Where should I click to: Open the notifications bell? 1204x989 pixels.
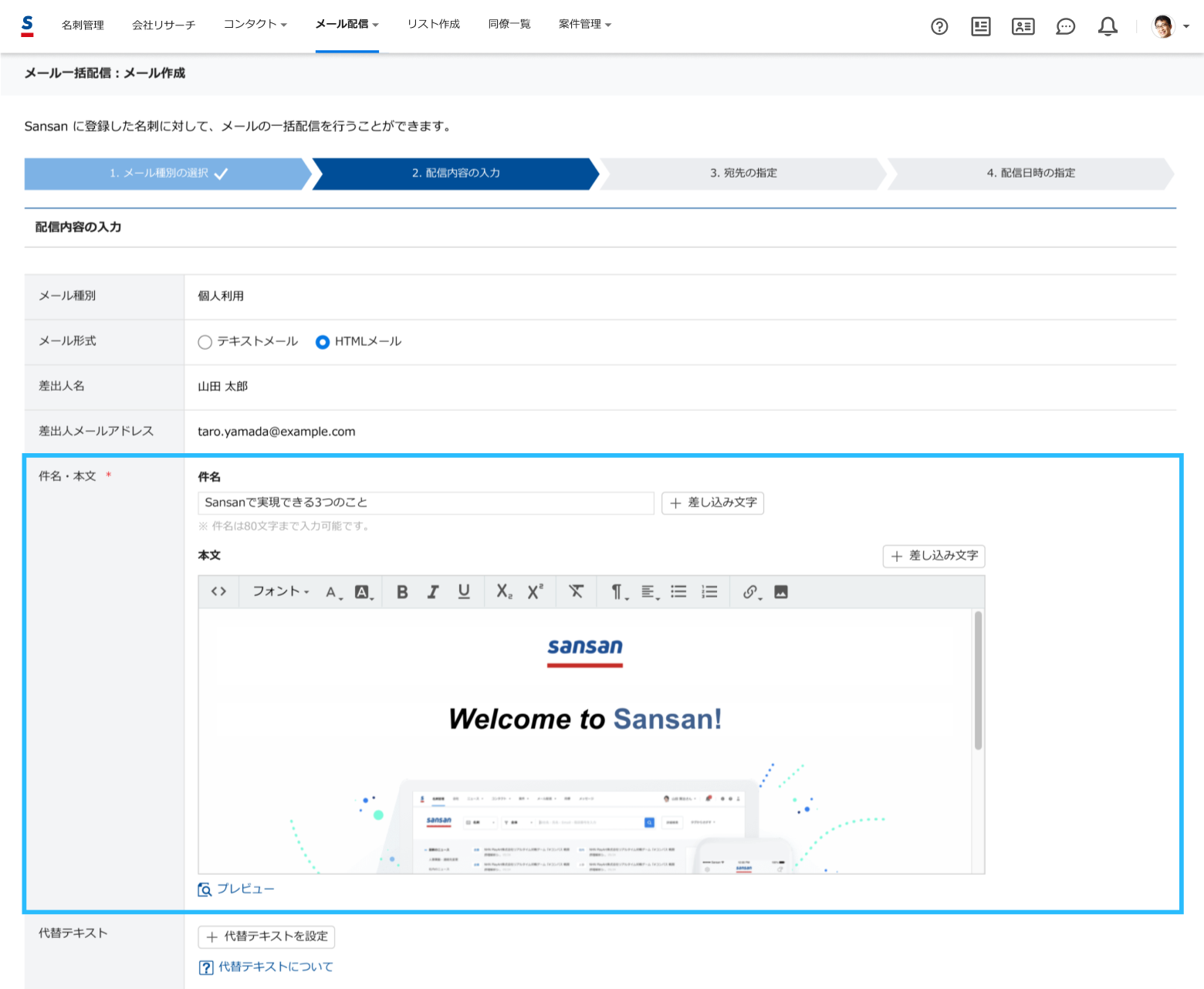pos(1108,27)
